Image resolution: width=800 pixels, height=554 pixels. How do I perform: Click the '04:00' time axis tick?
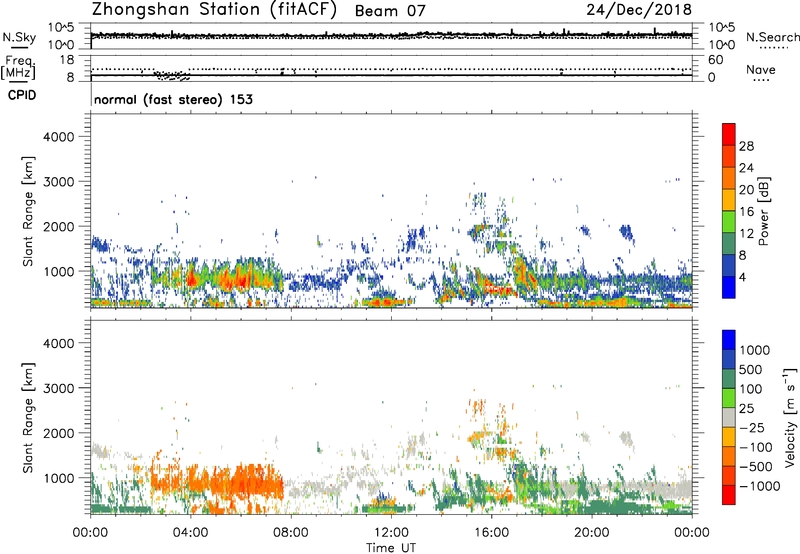click(x=190, y=533)
